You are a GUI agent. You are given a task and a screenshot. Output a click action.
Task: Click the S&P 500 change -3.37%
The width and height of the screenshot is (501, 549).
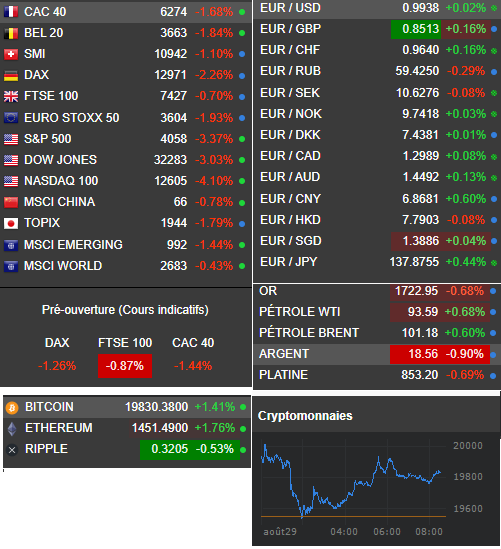(x=214, y=139)
